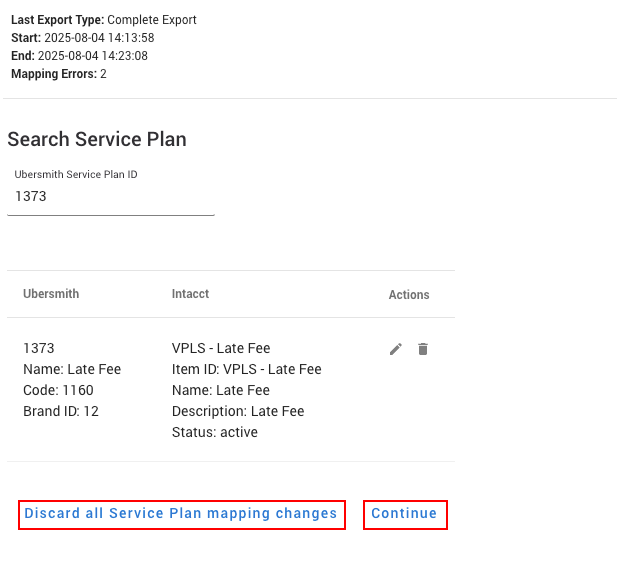
Task: Click the Actions column header
Action: coord(409,295)
